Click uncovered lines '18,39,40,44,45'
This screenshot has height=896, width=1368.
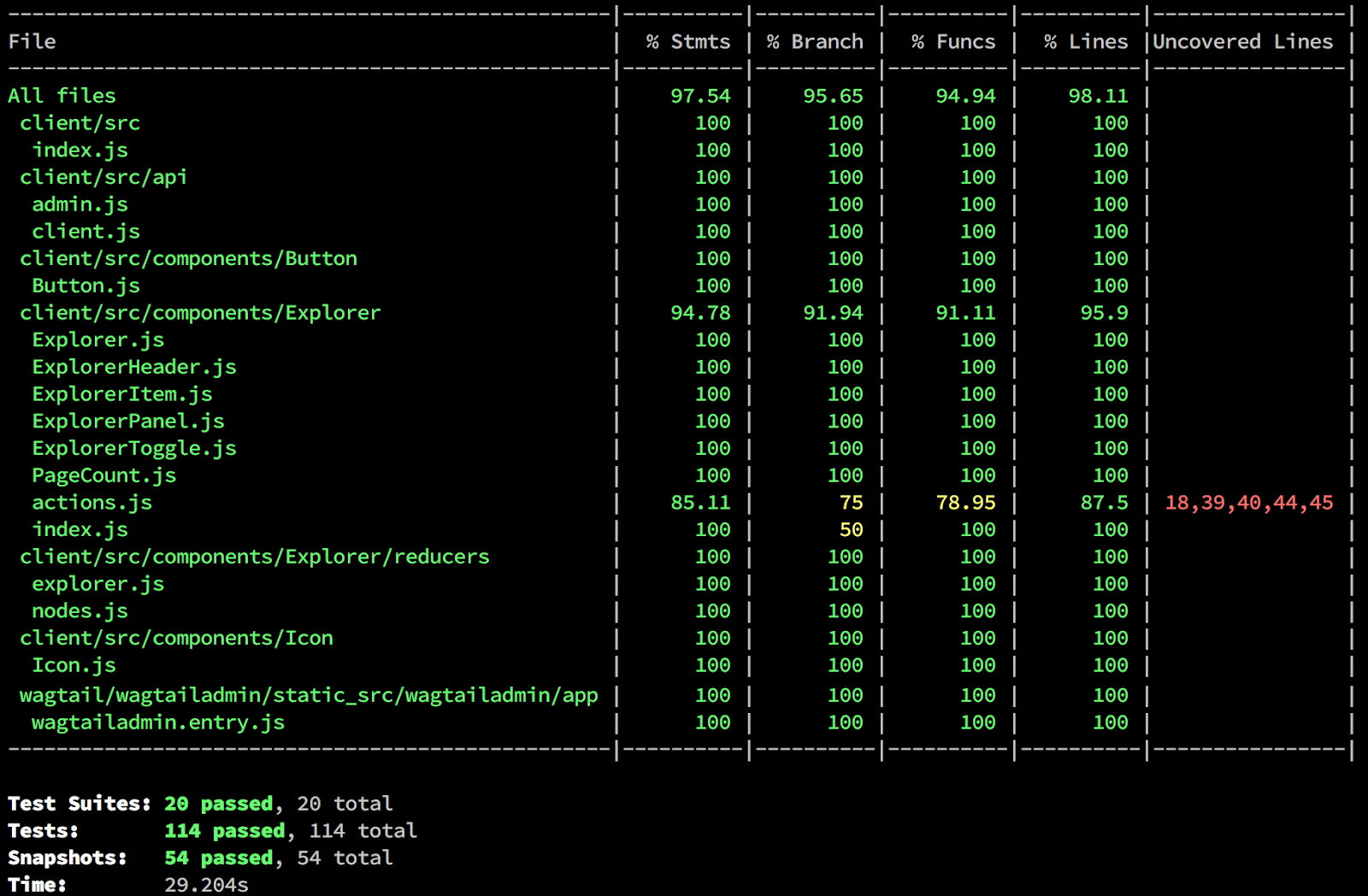[x=1249, y=503]
